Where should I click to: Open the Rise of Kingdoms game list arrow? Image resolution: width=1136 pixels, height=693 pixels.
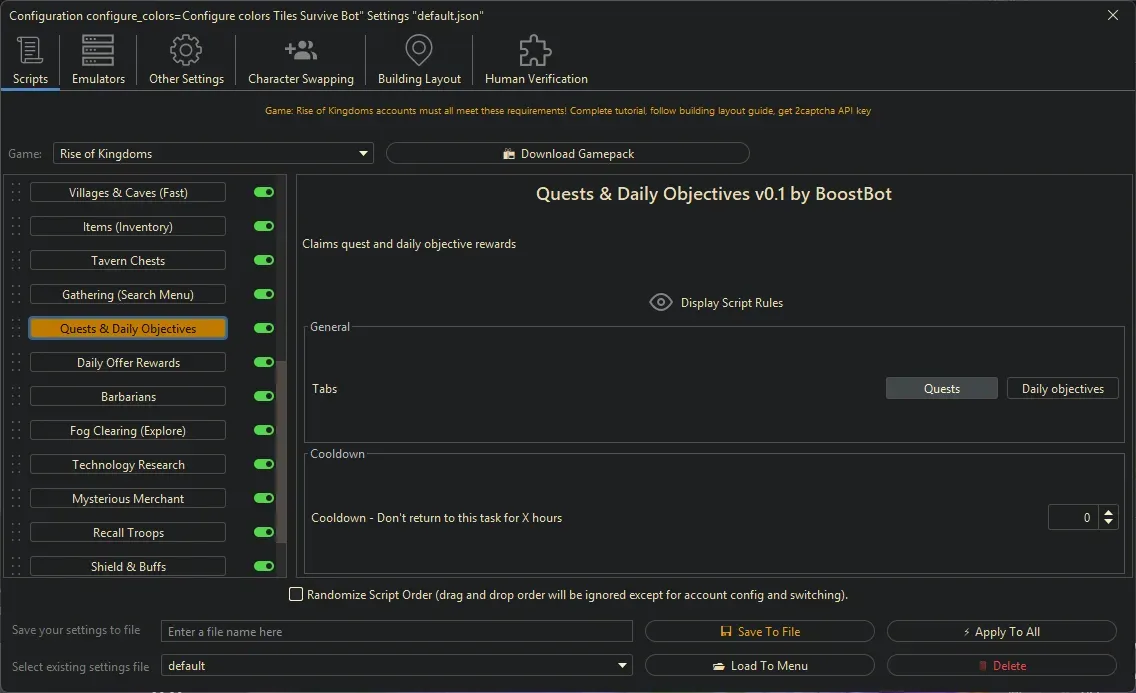click(363, 153)
